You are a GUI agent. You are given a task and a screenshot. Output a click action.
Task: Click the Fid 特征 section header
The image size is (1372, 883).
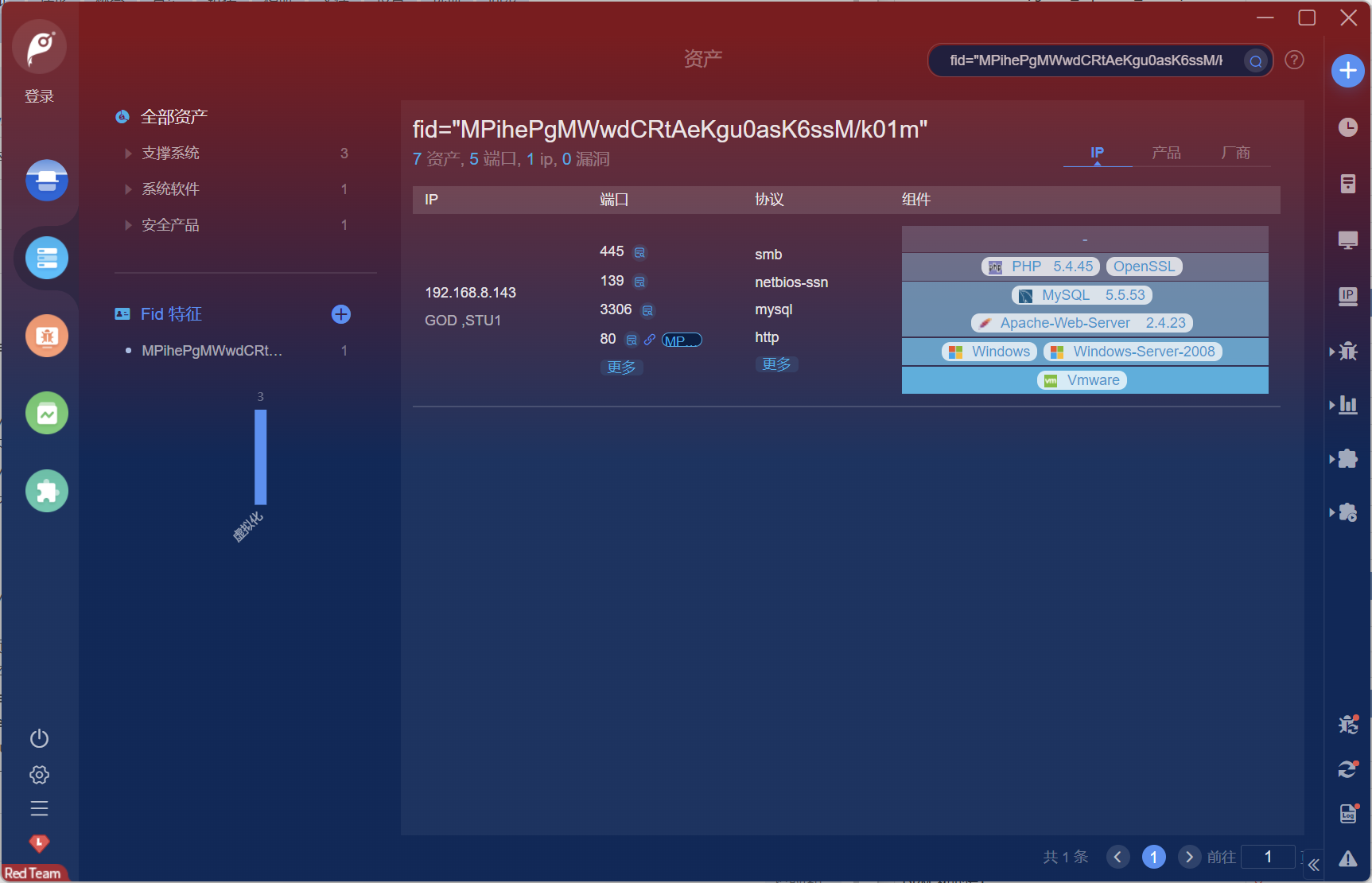point(171,314)
